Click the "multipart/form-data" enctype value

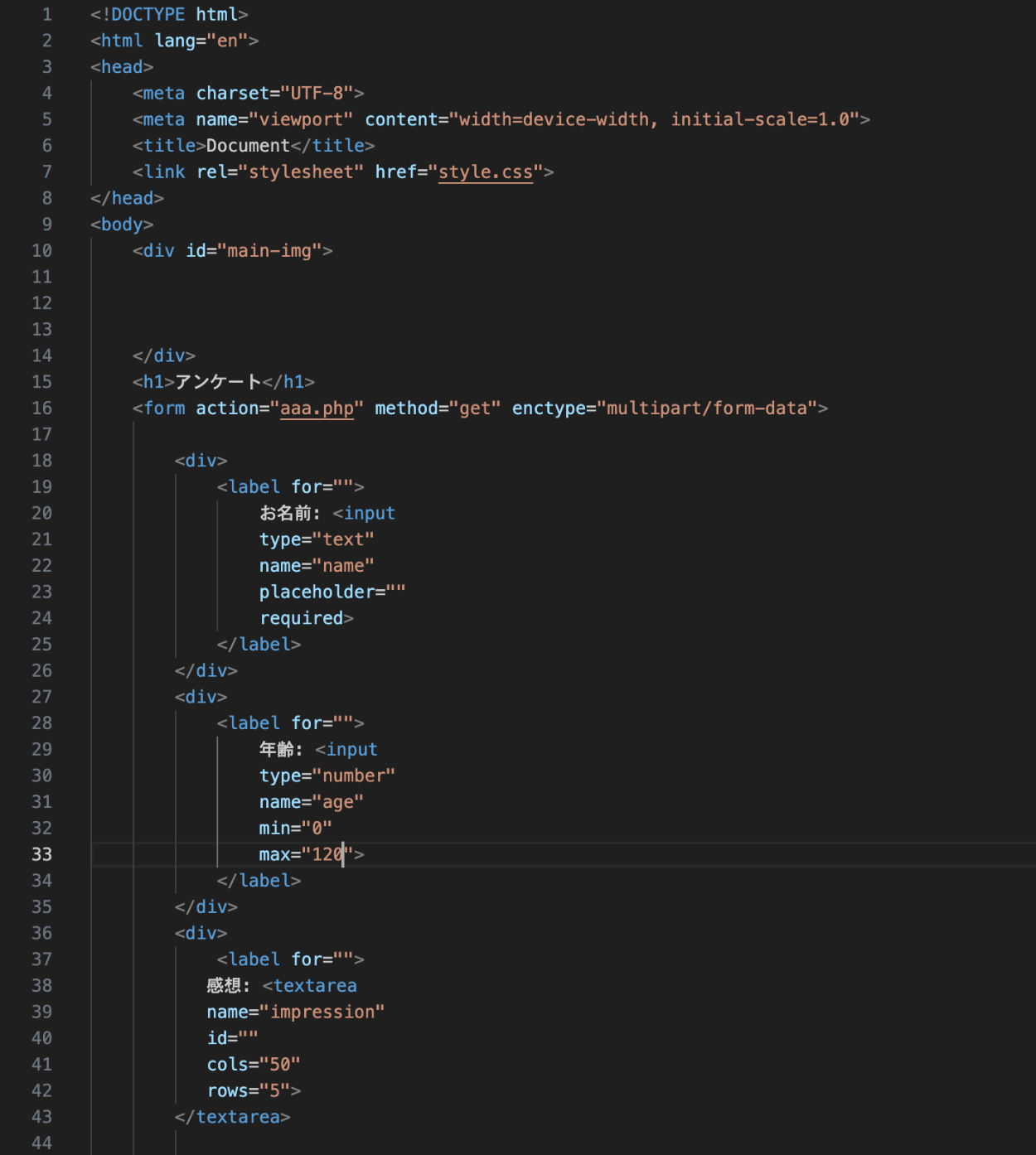706,408
